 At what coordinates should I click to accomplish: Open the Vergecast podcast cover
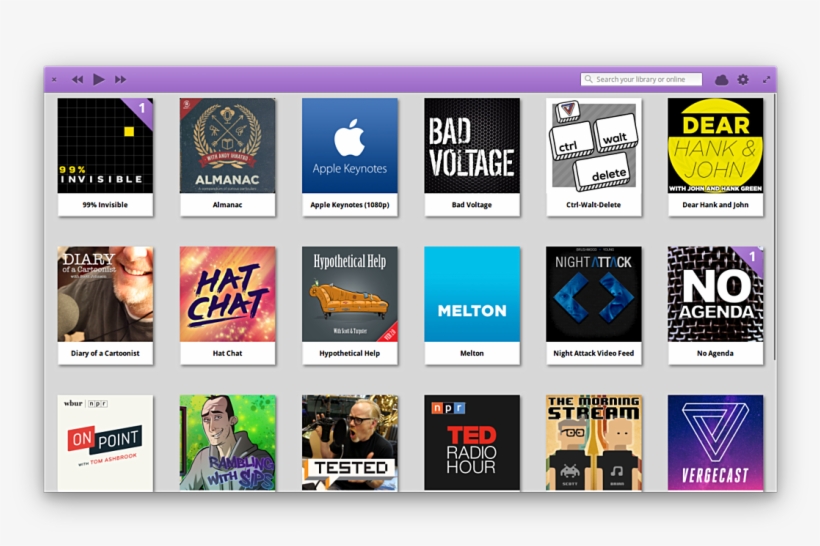pyautogui.click(x=715, y=442)
